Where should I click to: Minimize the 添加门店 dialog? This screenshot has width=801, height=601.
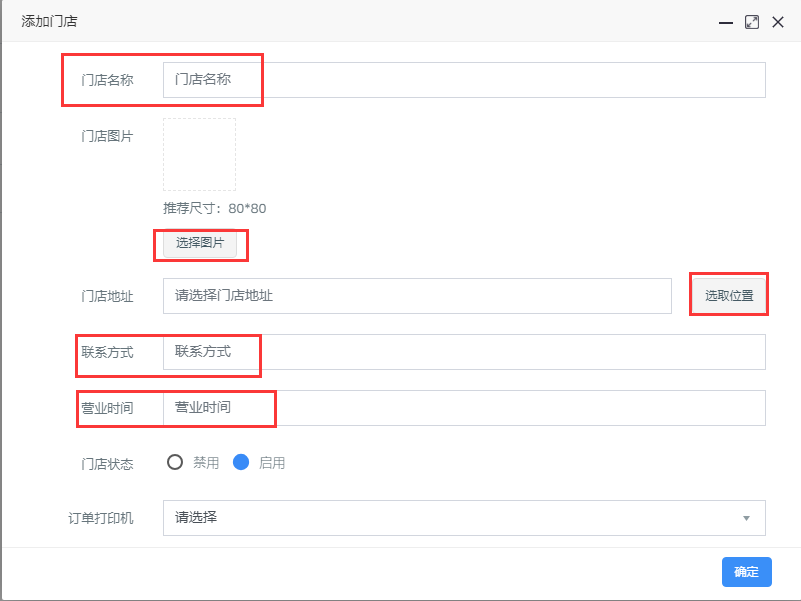(725, 22)
